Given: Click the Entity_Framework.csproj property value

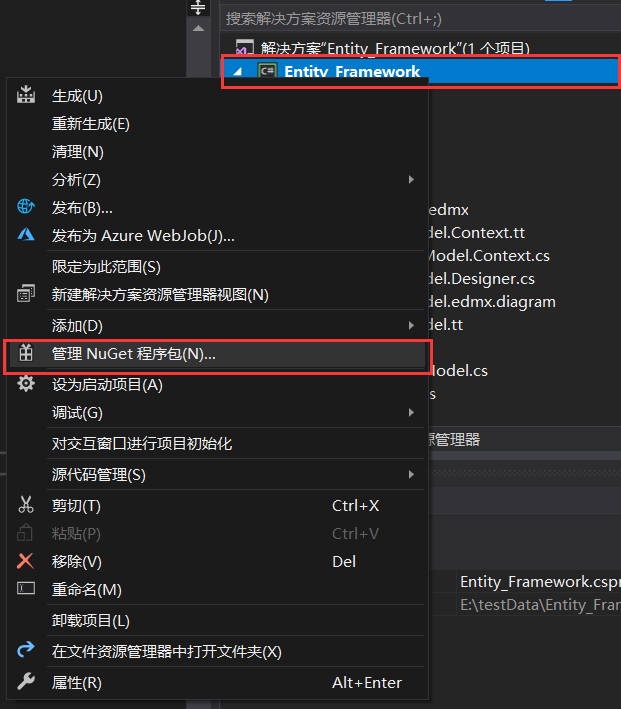Looking at the screenshot, I should pyautogui.click(x=540, y=581).
